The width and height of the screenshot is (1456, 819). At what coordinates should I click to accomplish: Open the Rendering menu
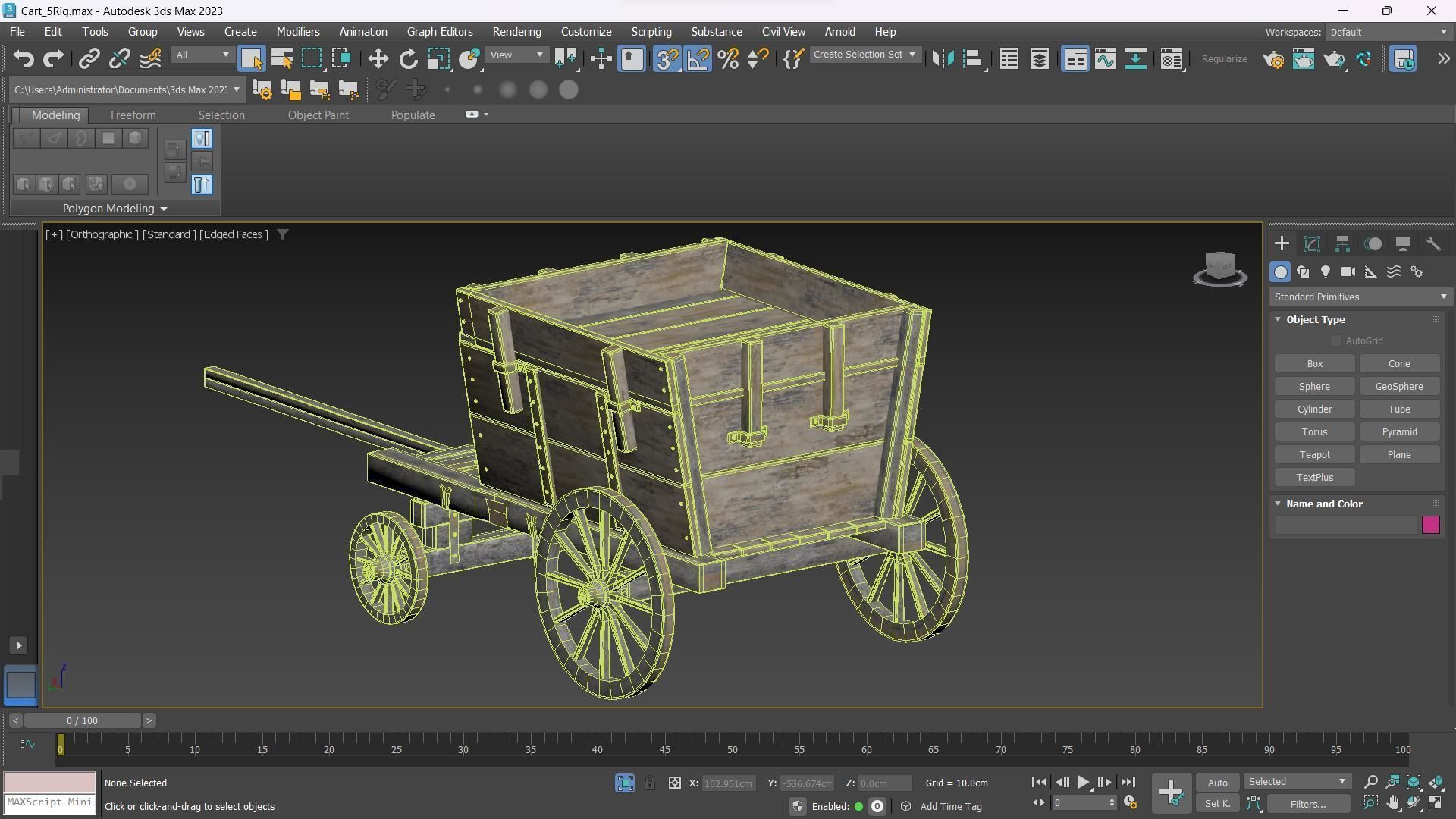pyautogui.click(x=516, y=32)
